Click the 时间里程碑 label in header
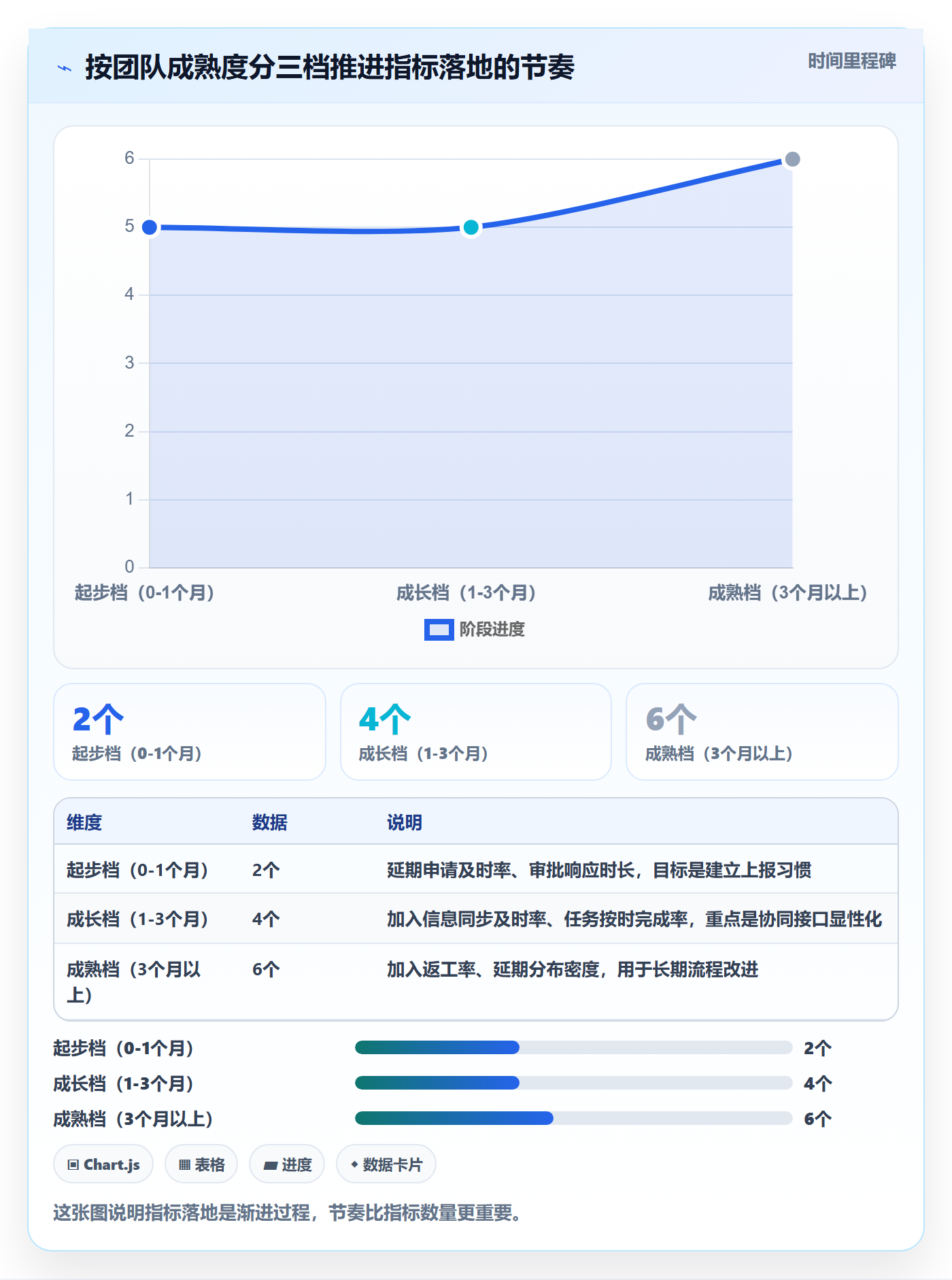The width and height of the screenshot is (952, 1280). (x=851, y=61)
